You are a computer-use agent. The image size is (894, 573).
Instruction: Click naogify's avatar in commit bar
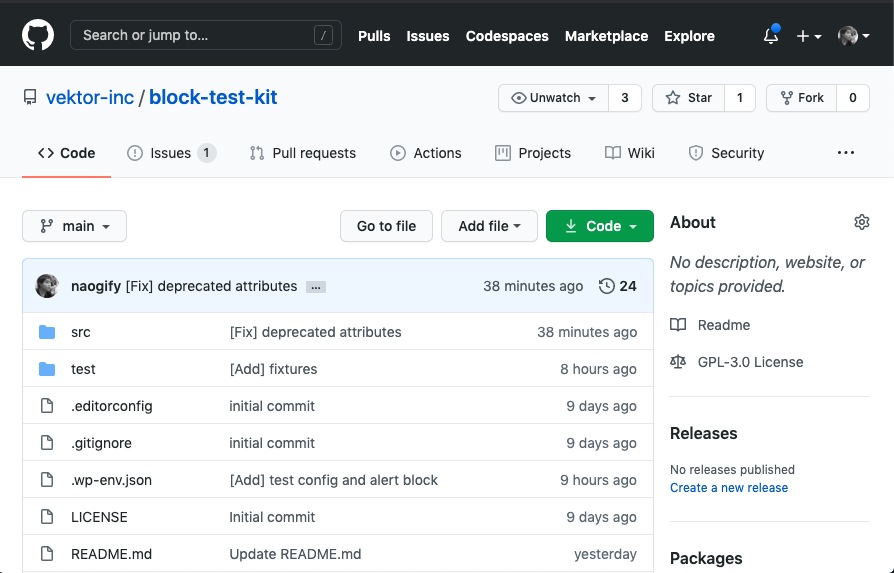pos(47,286)
